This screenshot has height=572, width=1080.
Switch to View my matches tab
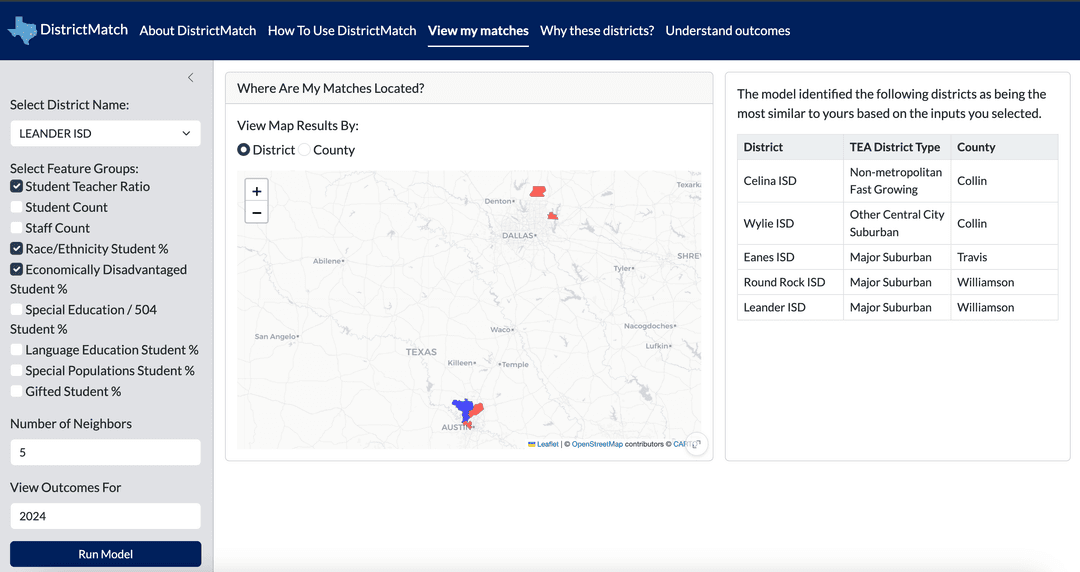[478, 30]
